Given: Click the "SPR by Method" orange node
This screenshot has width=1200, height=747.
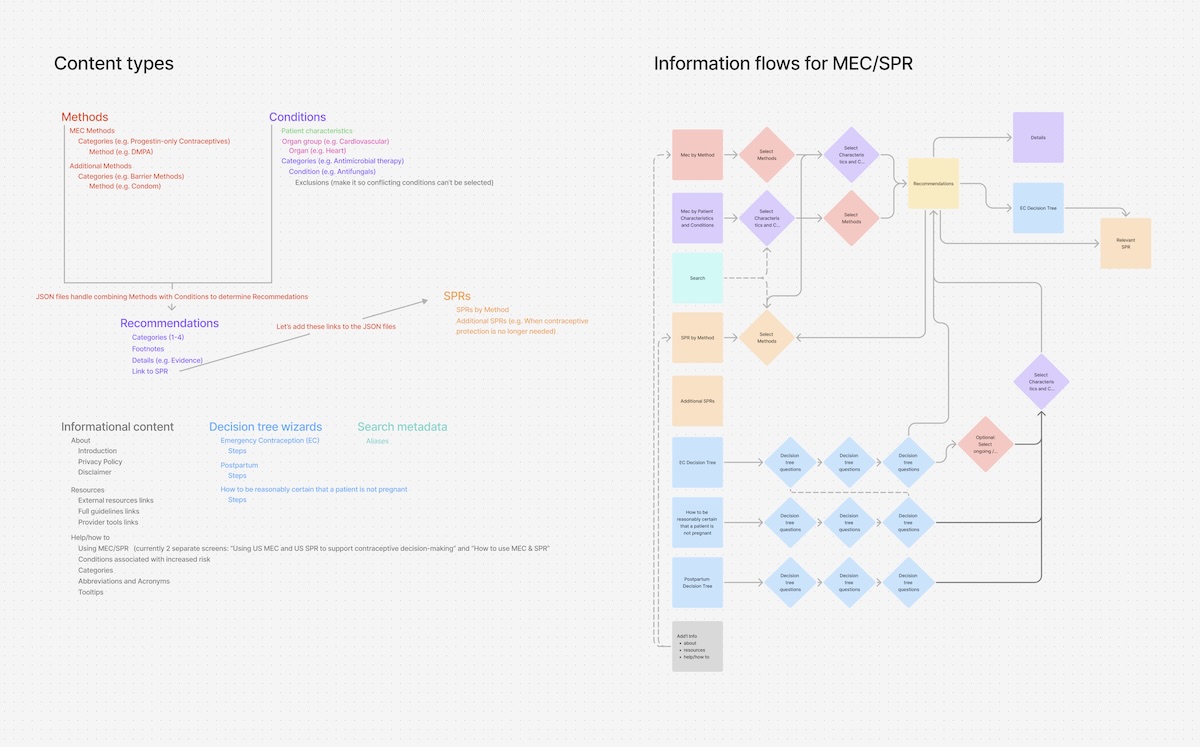Looking at the screenshot, I should [x=697, y=338].
